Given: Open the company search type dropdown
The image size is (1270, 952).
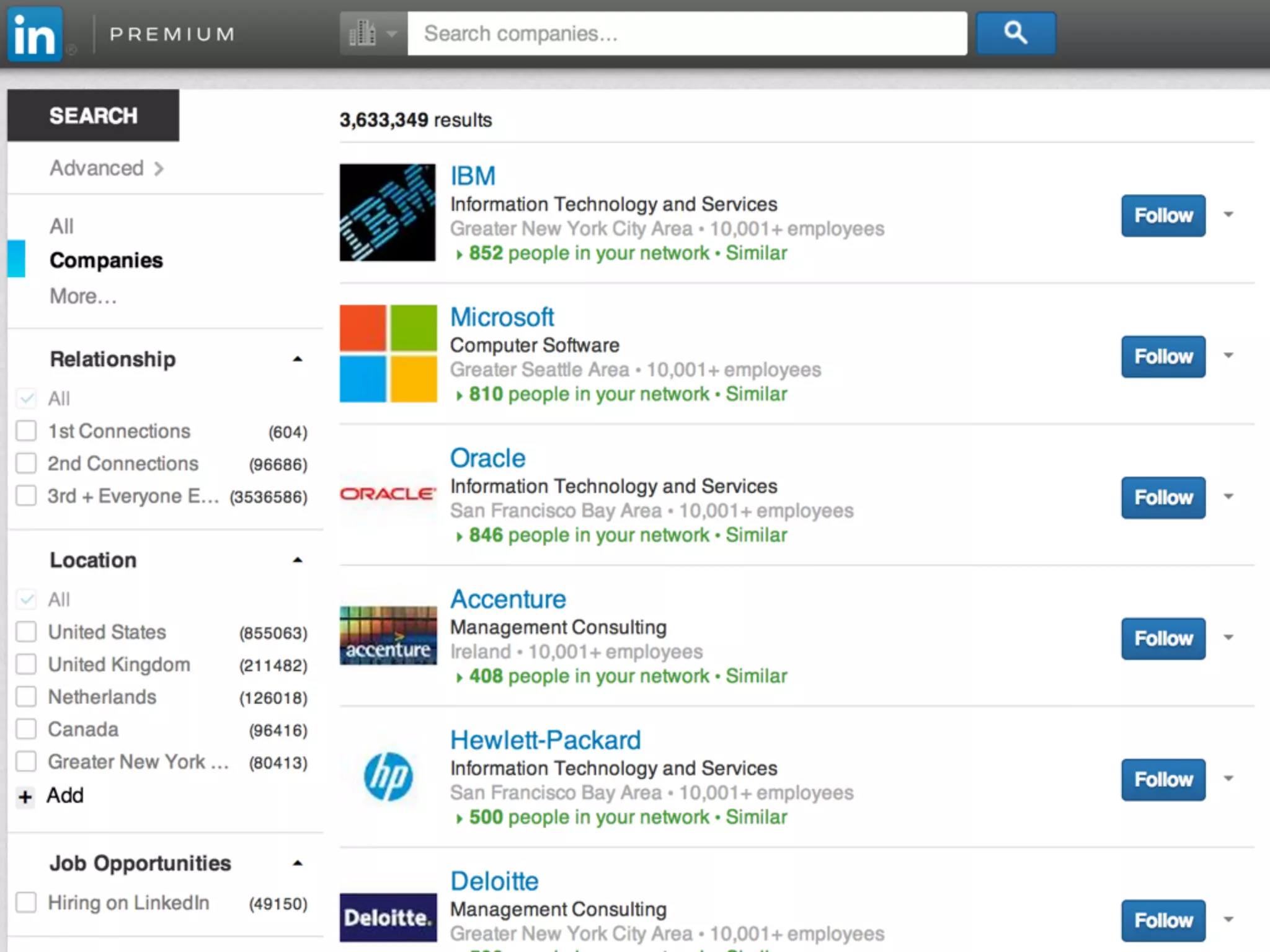Looking at the screenshot, I should pos(373,33).
